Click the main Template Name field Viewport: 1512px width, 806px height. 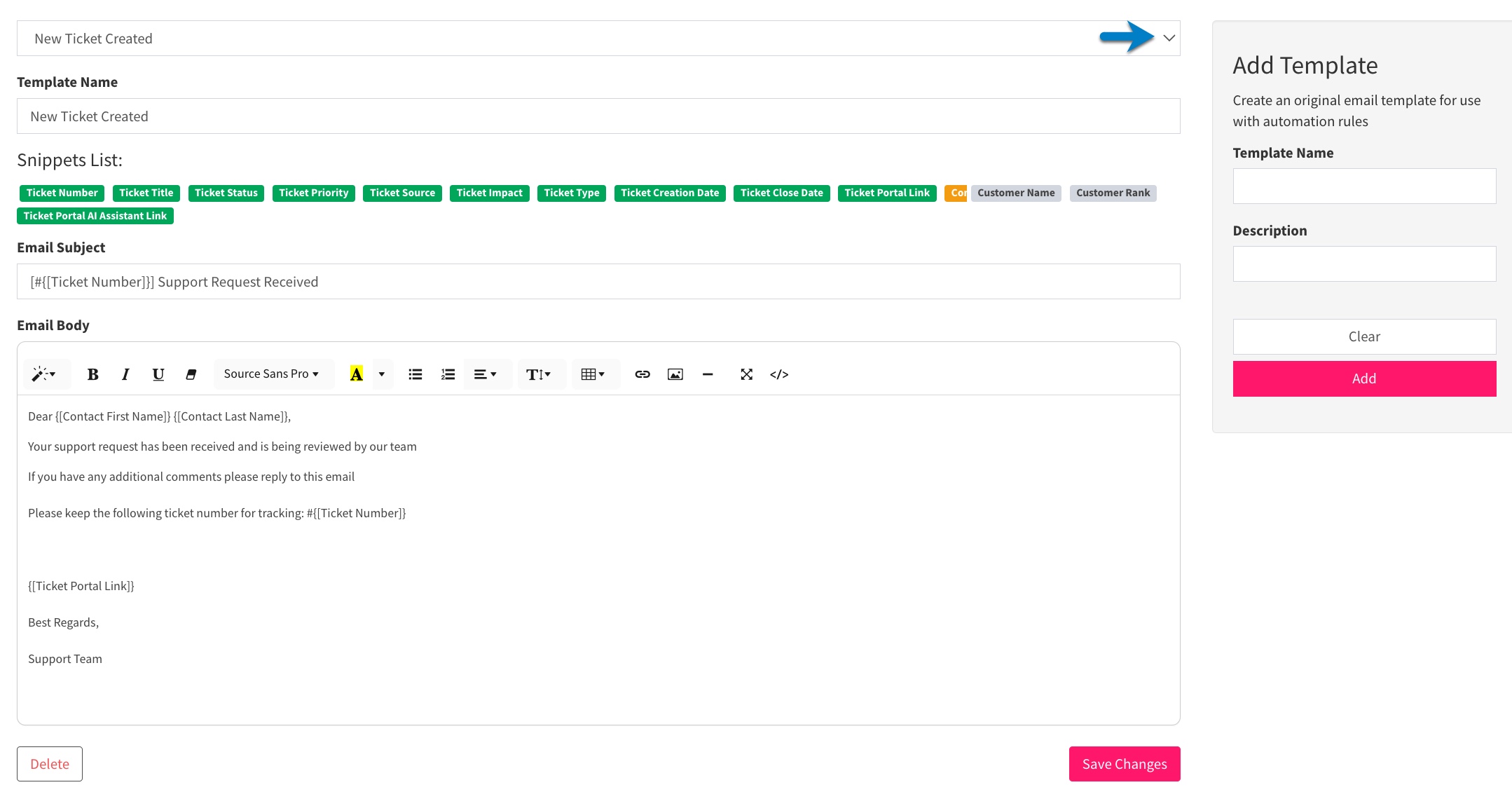click(x=598, y=116)
